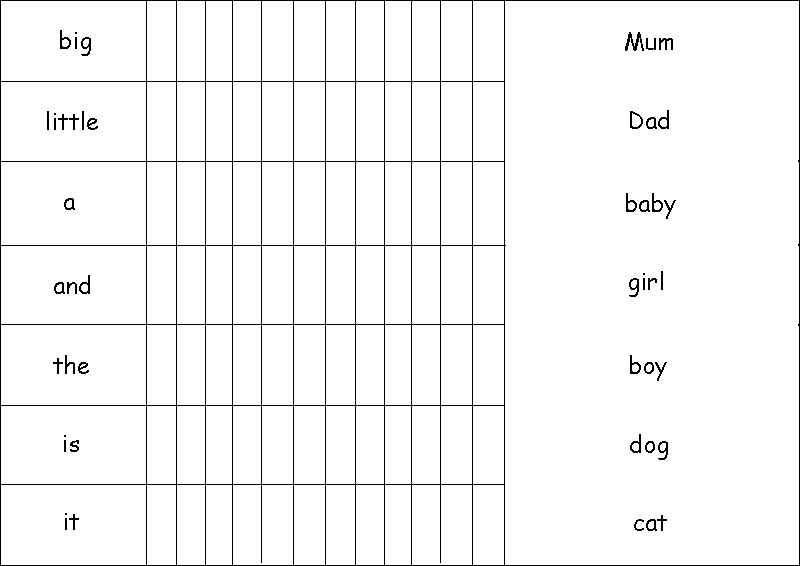Click the word "girl"
This screenshot has height=566, width=800.
click(647, 283)
